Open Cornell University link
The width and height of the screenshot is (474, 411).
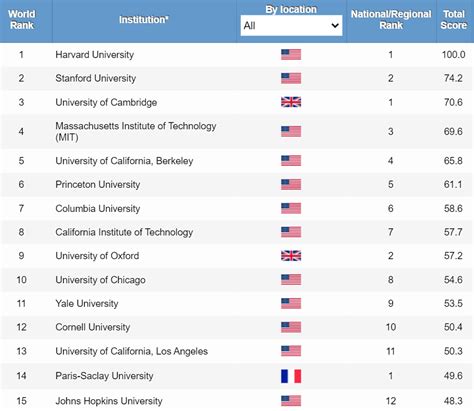coord(93,327)
